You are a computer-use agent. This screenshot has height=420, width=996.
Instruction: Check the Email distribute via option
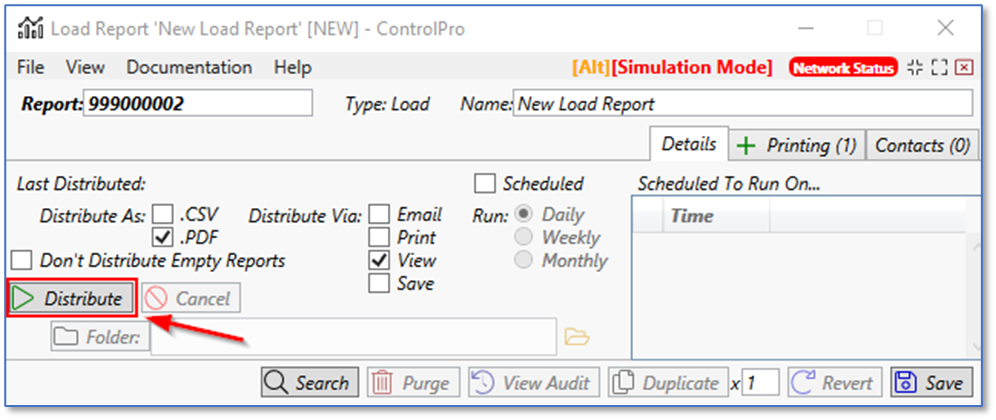379,215
